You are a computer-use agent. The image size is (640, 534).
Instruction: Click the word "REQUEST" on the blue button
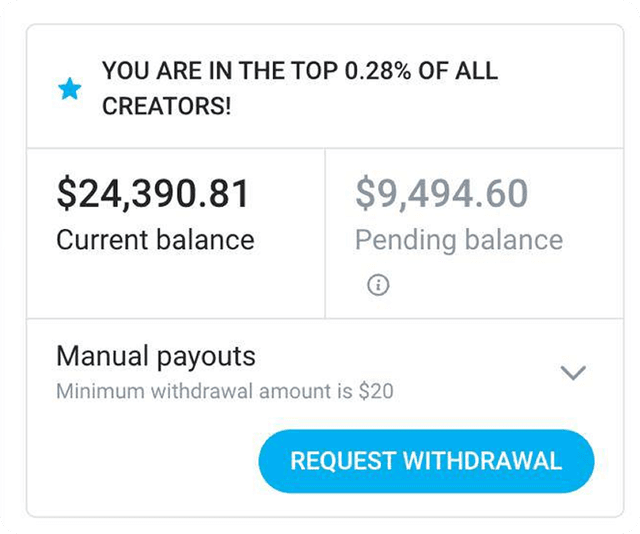click(x=342, y=461)
